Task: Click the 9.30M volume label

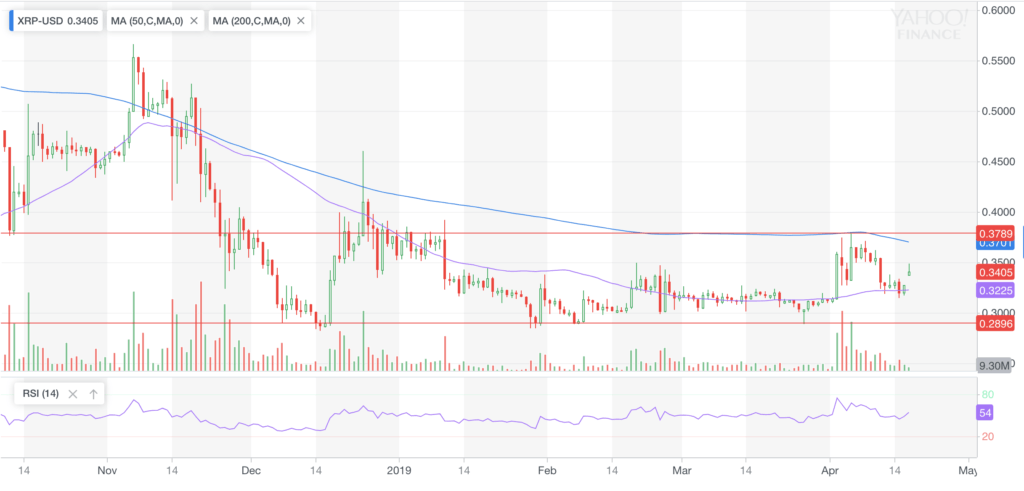Action: tap(996, 366)
